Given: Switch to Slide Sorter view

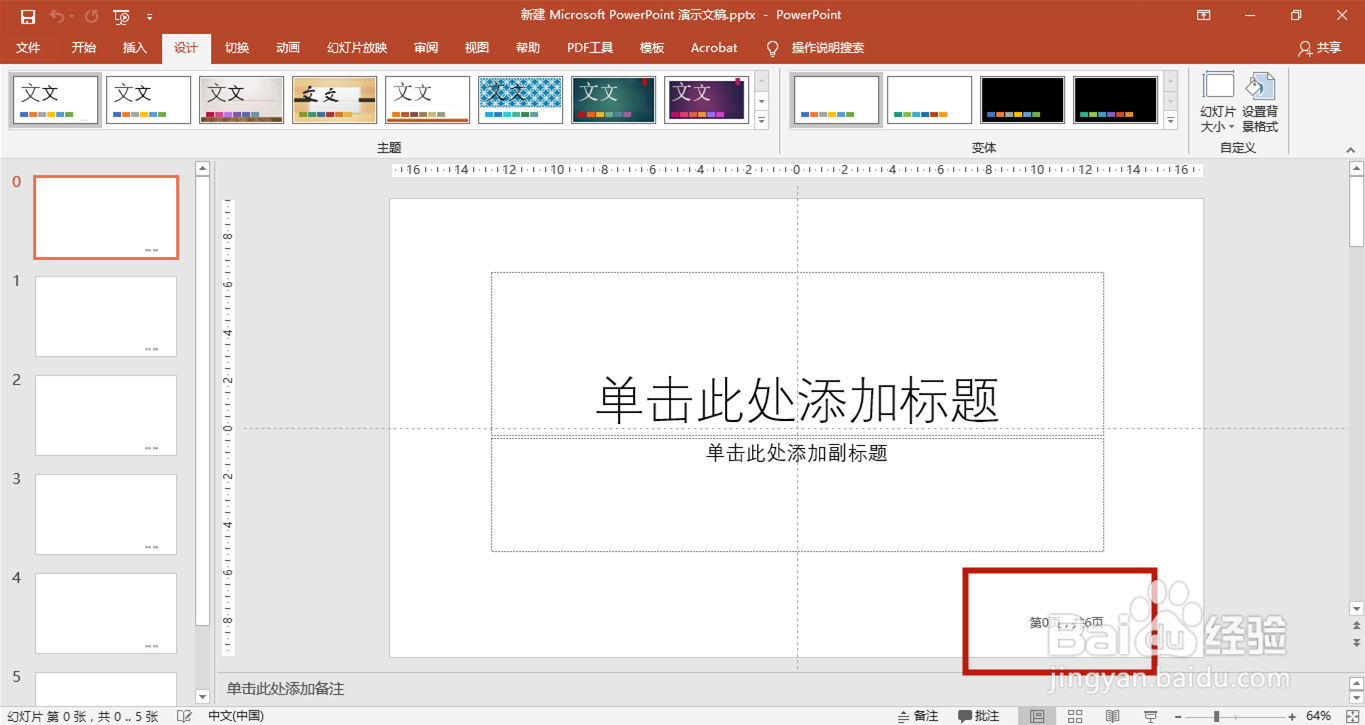Looking at the screenshot, I should [x=1075, y=715].
